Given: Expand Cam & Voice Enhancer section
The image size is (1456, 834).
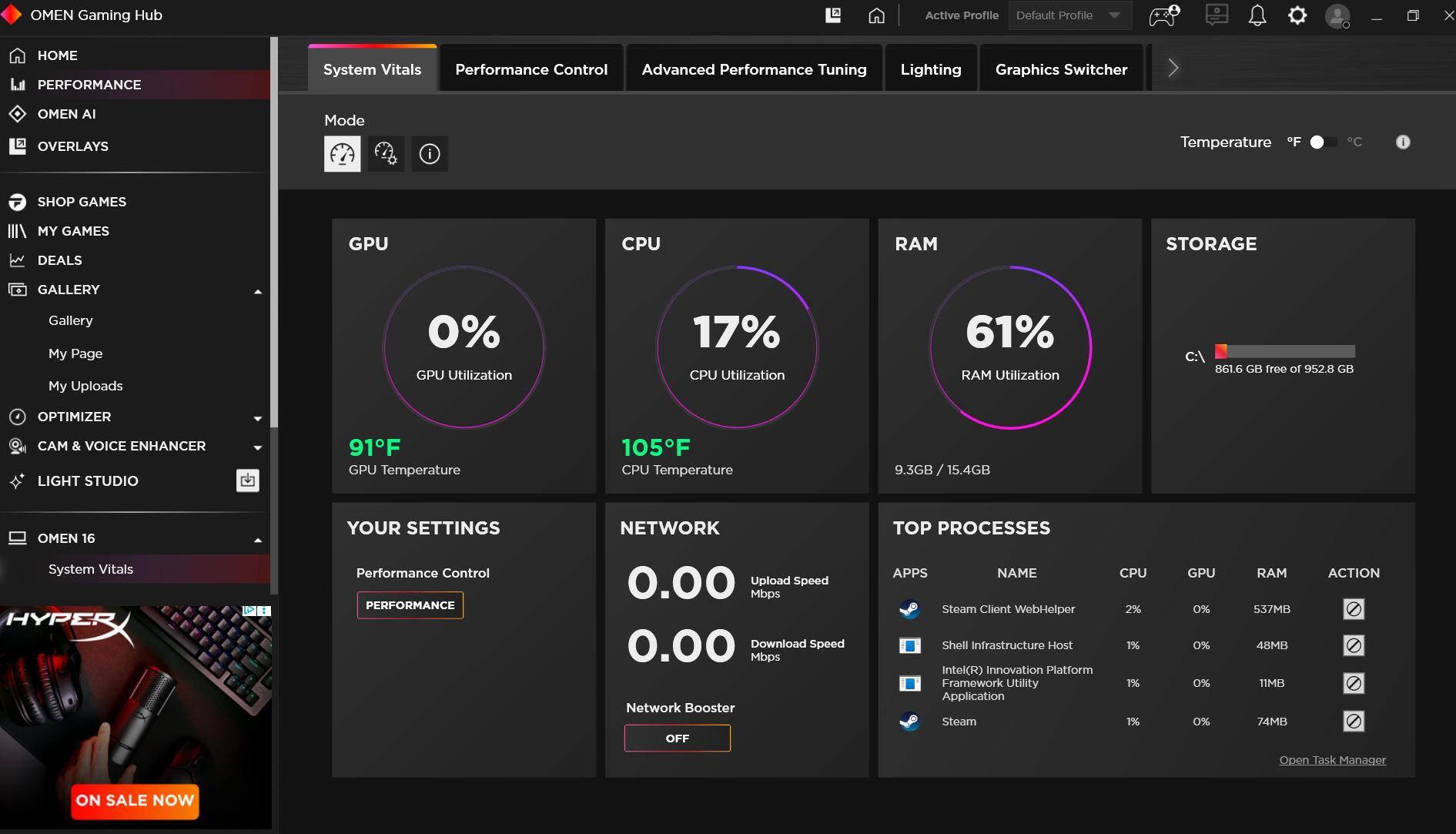Looking at the screenshot, I should tap(258, 447).
